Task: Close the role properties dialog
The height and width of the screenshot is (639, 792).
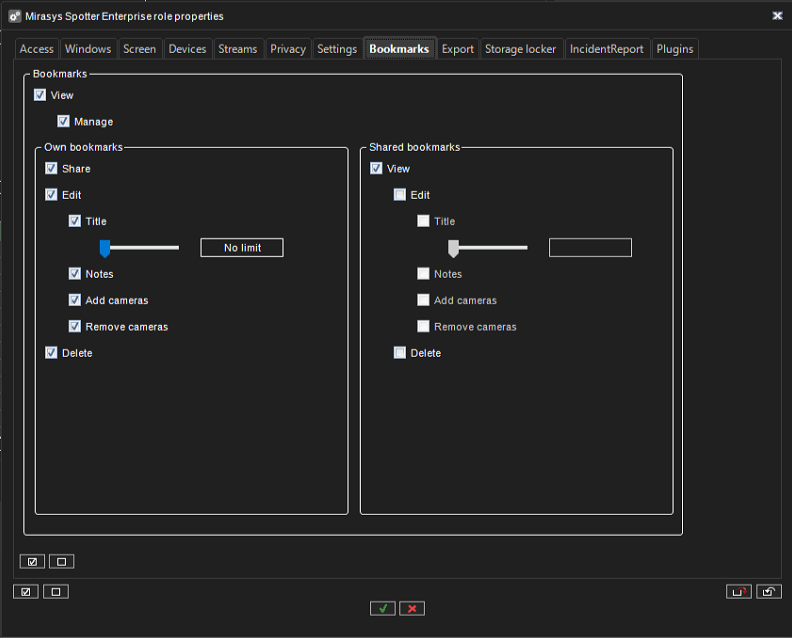Action: [777, 16]
